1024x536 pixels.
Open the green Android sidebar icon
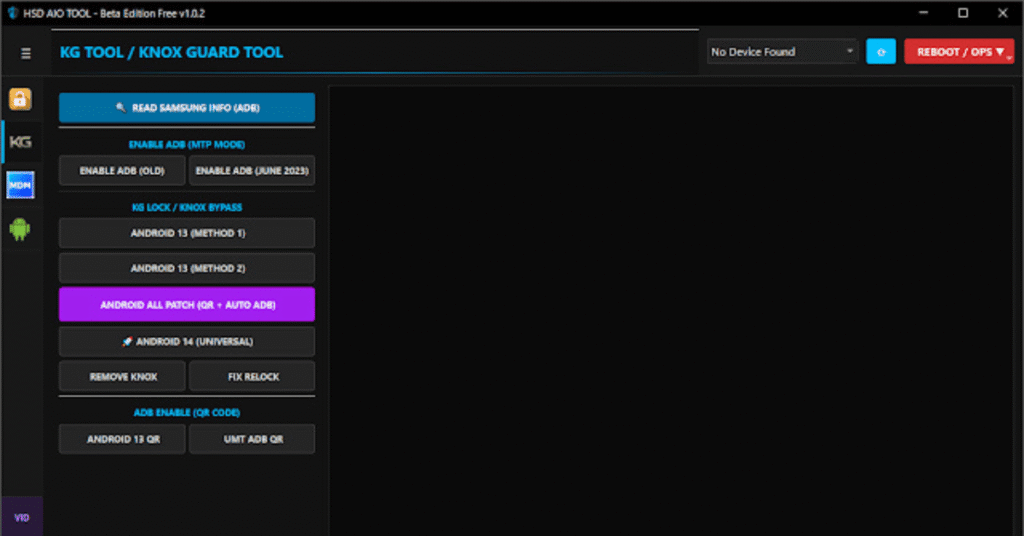tap(20, 229)
